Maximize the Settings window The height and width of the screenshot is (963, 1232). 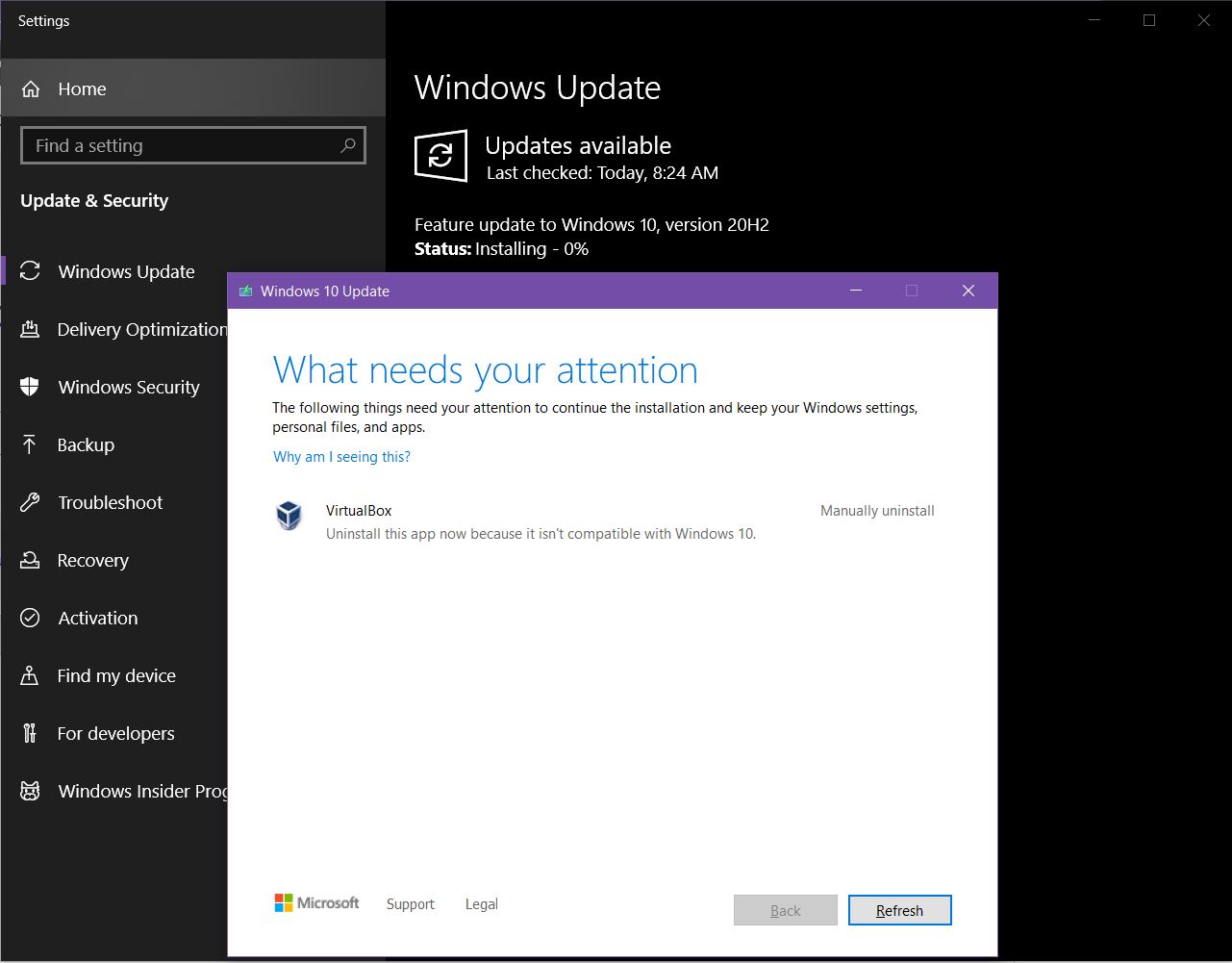1149,20
